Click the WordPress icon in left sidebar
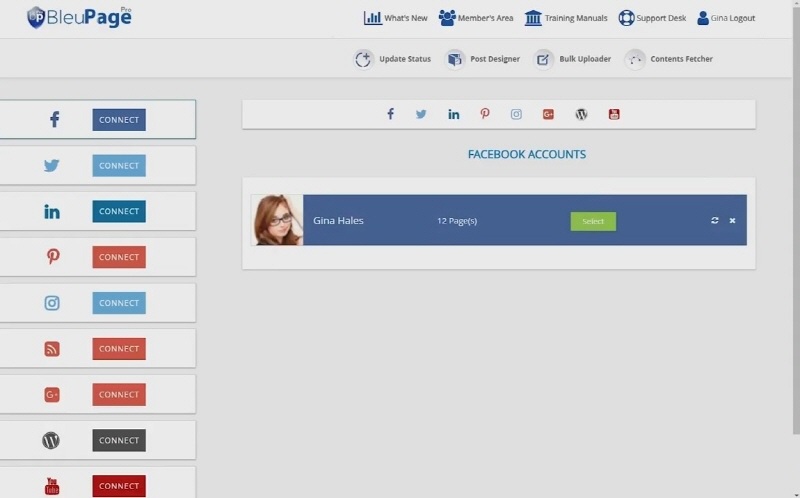The height and width of the screenshot is (498, 800). 51,440
